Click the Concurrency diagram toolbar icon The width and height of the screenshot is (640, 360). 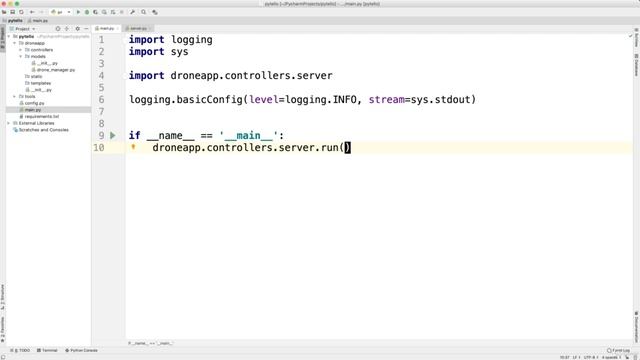(x=113, y=12)
